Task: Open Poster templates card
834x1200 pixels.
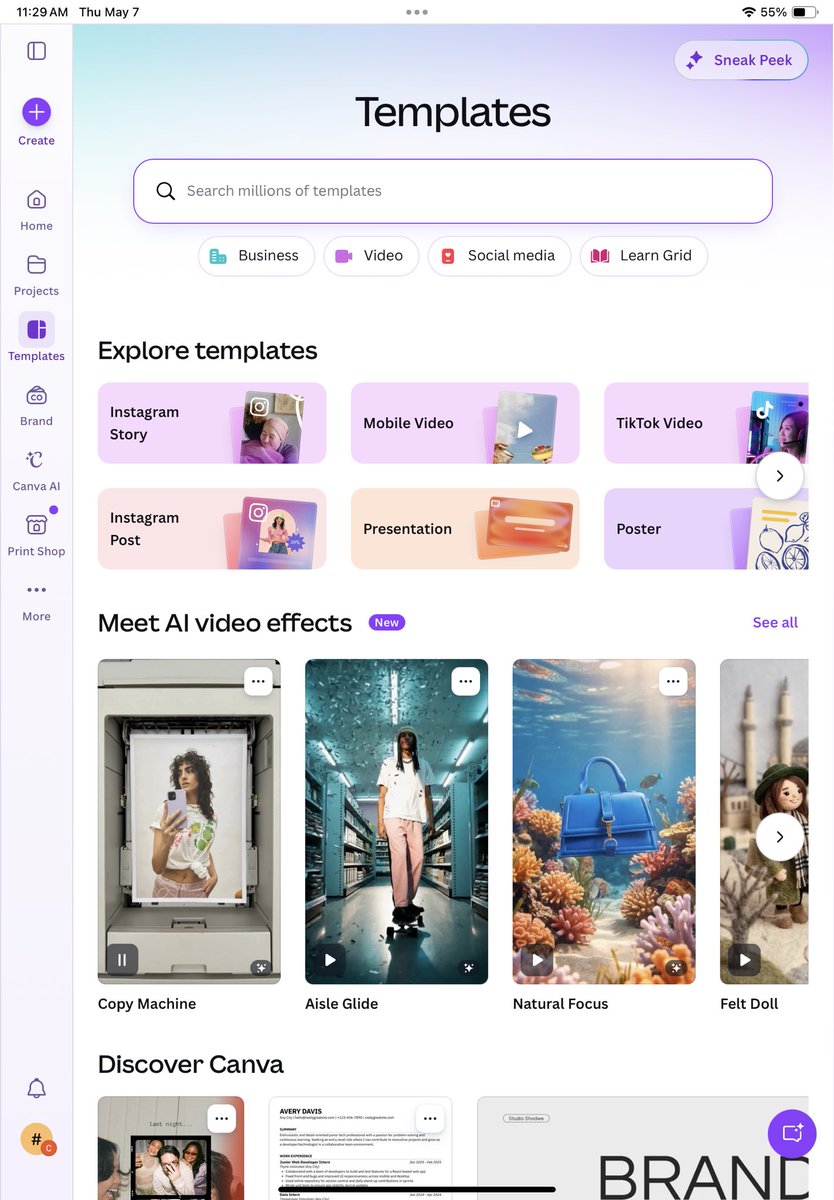Action: coord(705,529)
